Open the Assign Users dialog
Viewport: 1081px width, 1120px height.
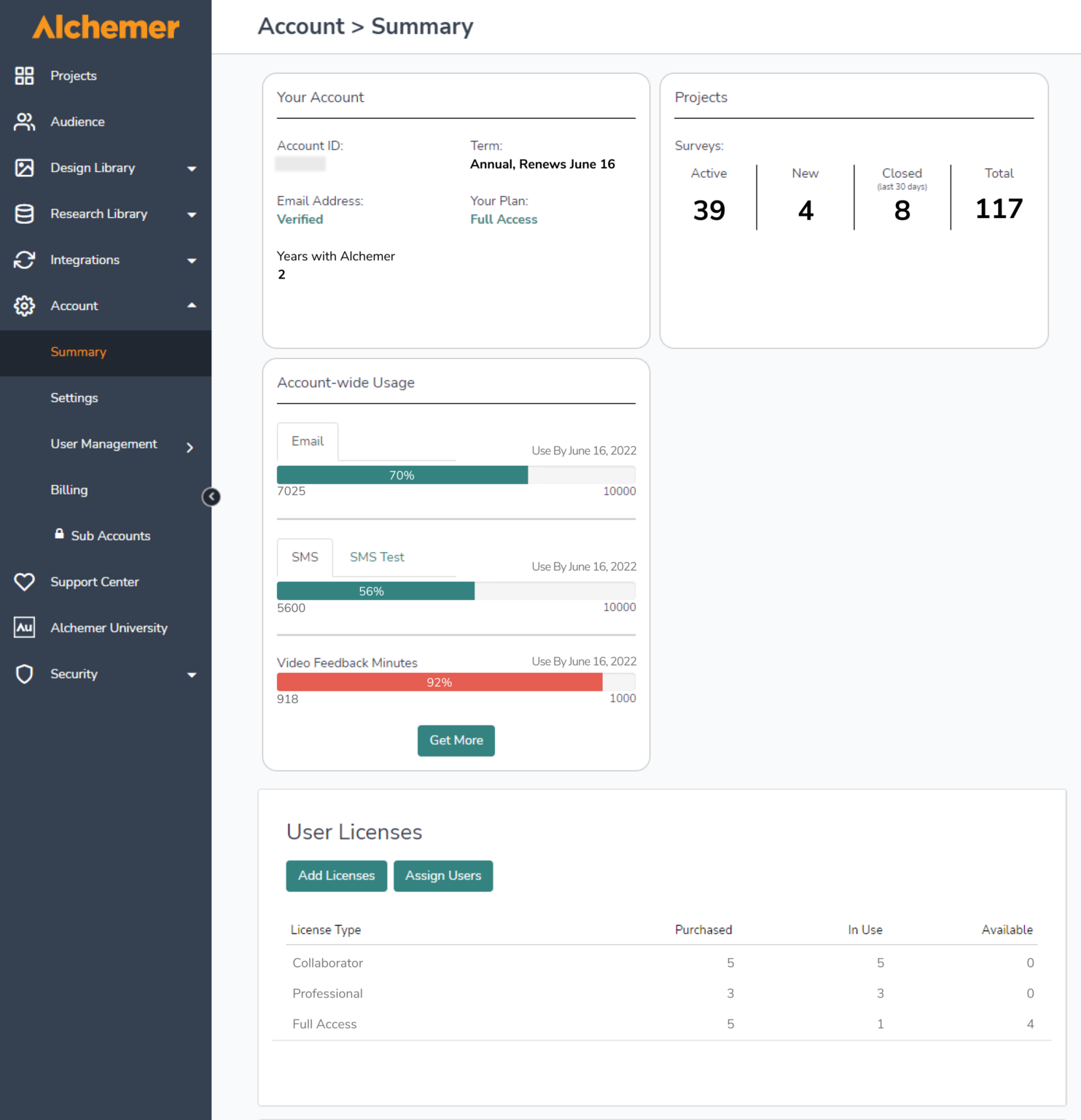[443, 876]
